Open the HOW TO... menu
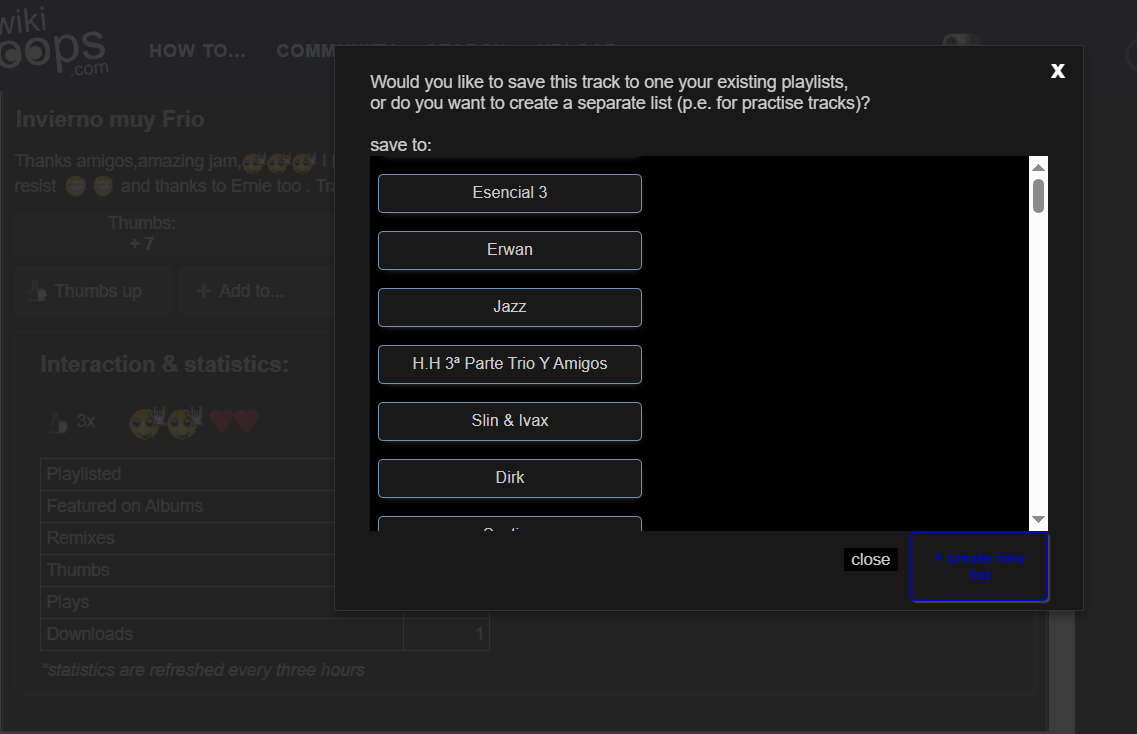The height and width of the screenshot is (734, 1137). click(x=197, y=51)
